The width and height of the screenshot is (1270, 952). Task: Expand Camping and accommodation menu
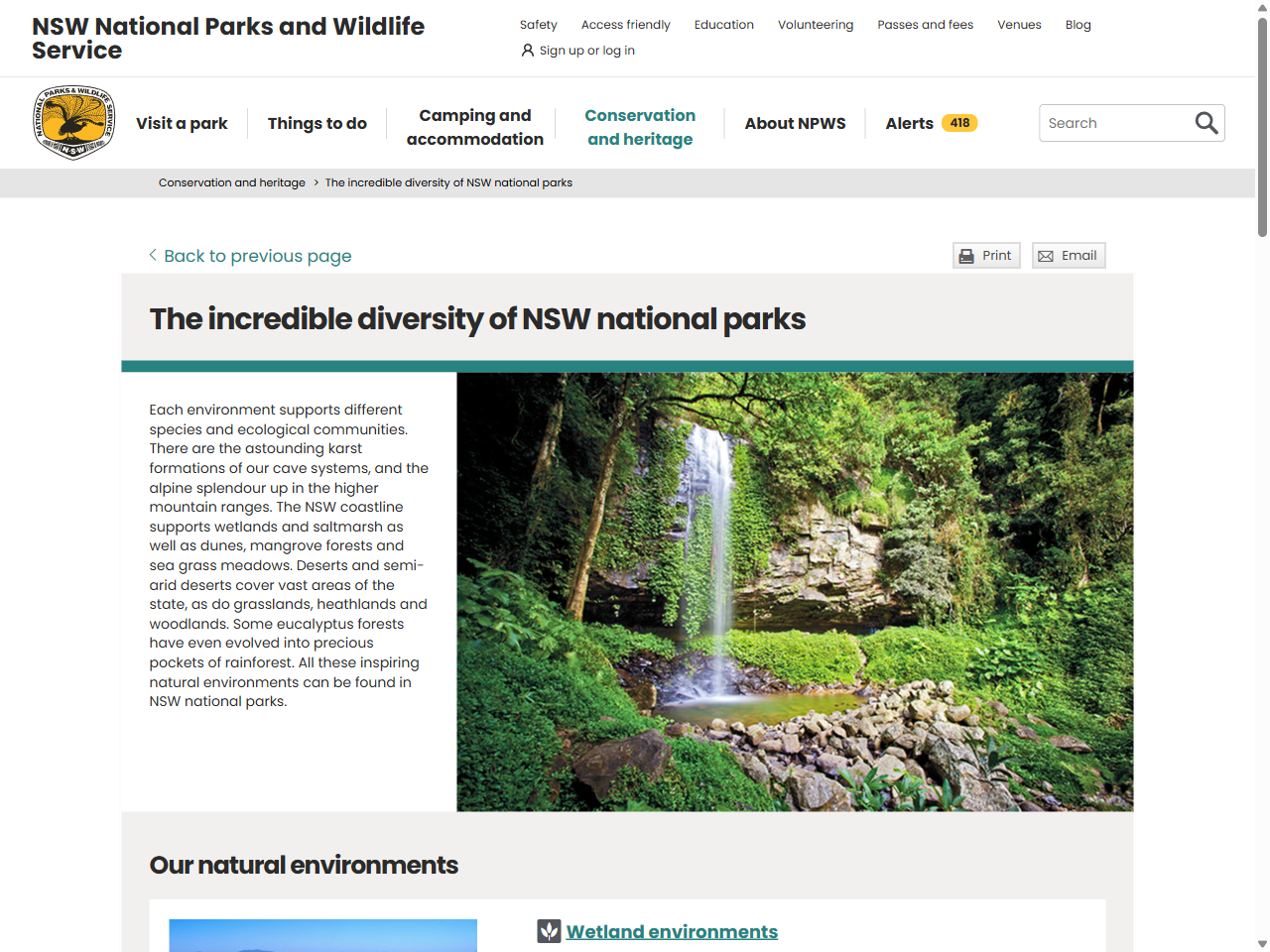point(474,127)
